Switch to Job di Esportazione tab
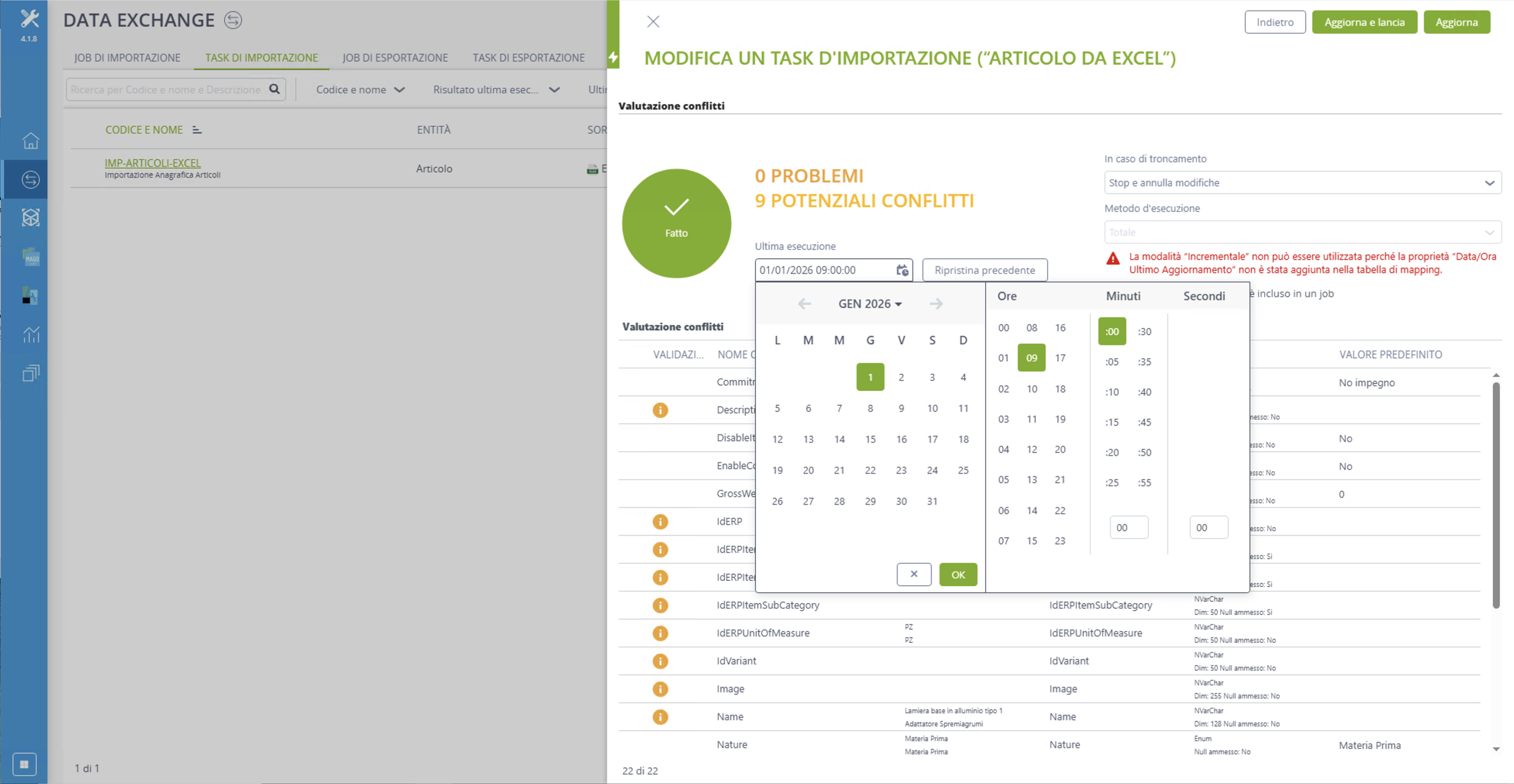The width and height of the screenshot is (1514, 784). click(395, 58)
